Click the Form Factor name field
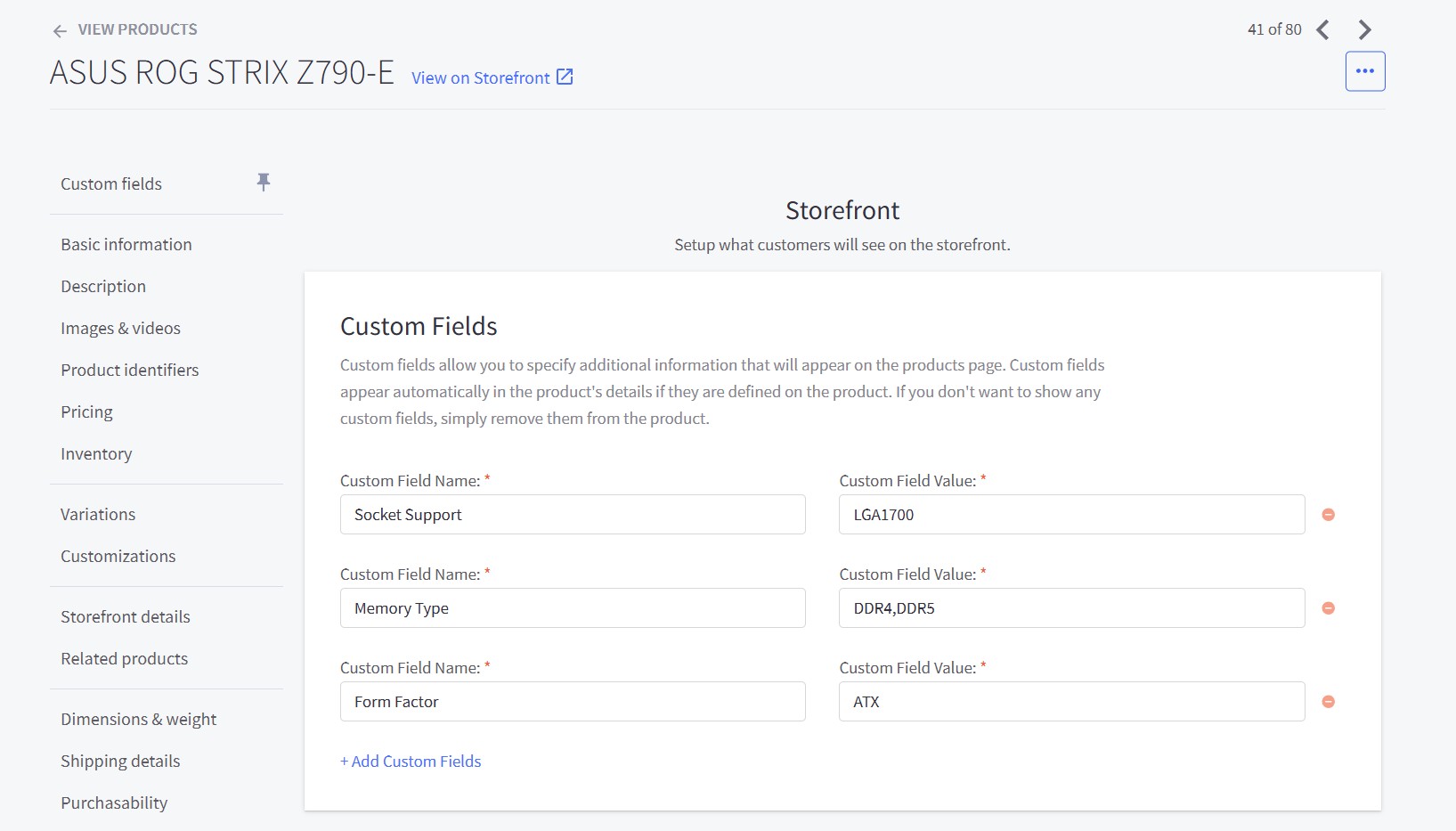This screenshot has width=1456, height=831. (573, 702)
